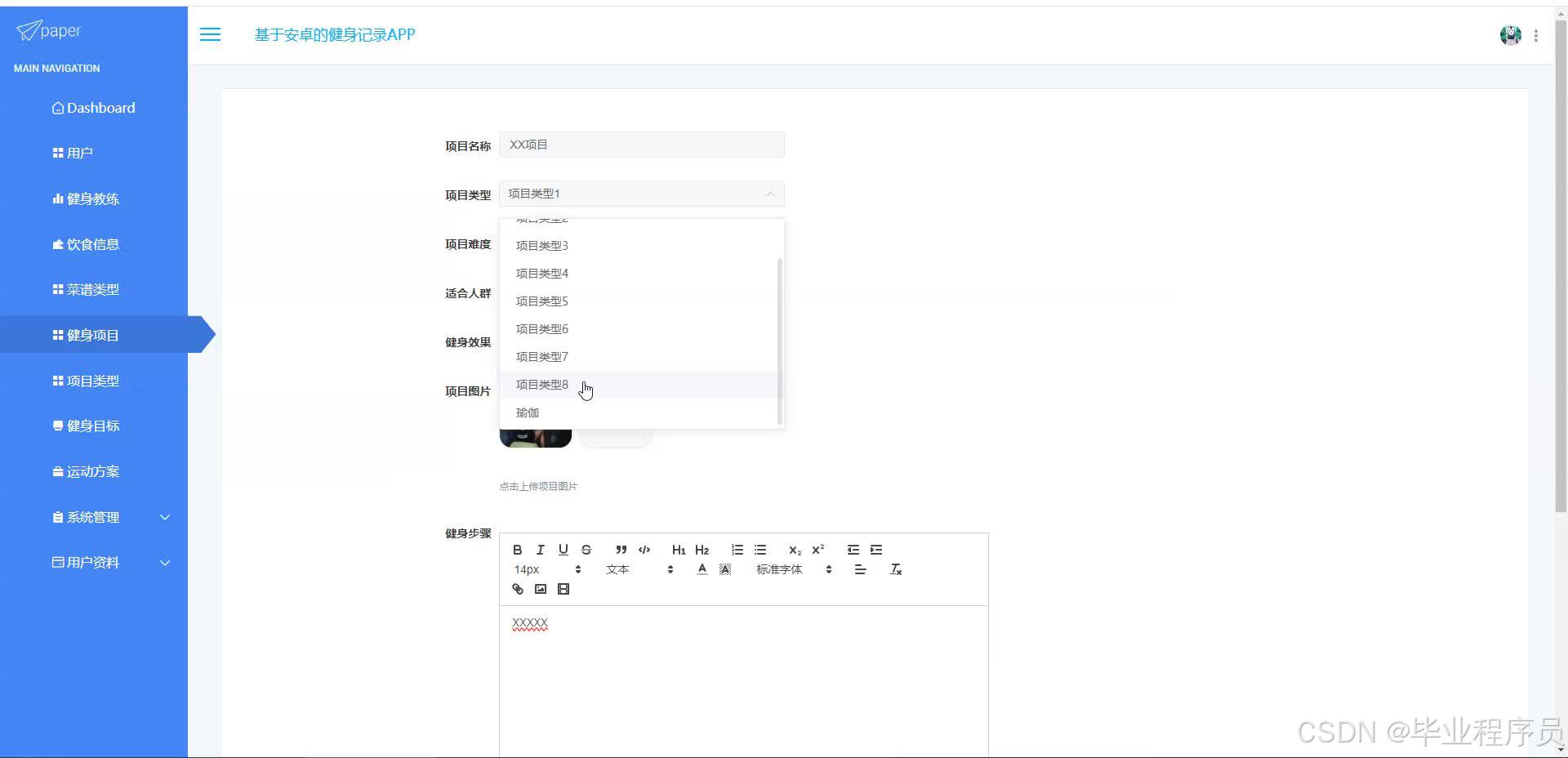Image resolution: width=1568 pixels, height=758 pixels.
Task: Choose 瑜伽 from the dropdown list
Action: (x=639, y=412)
